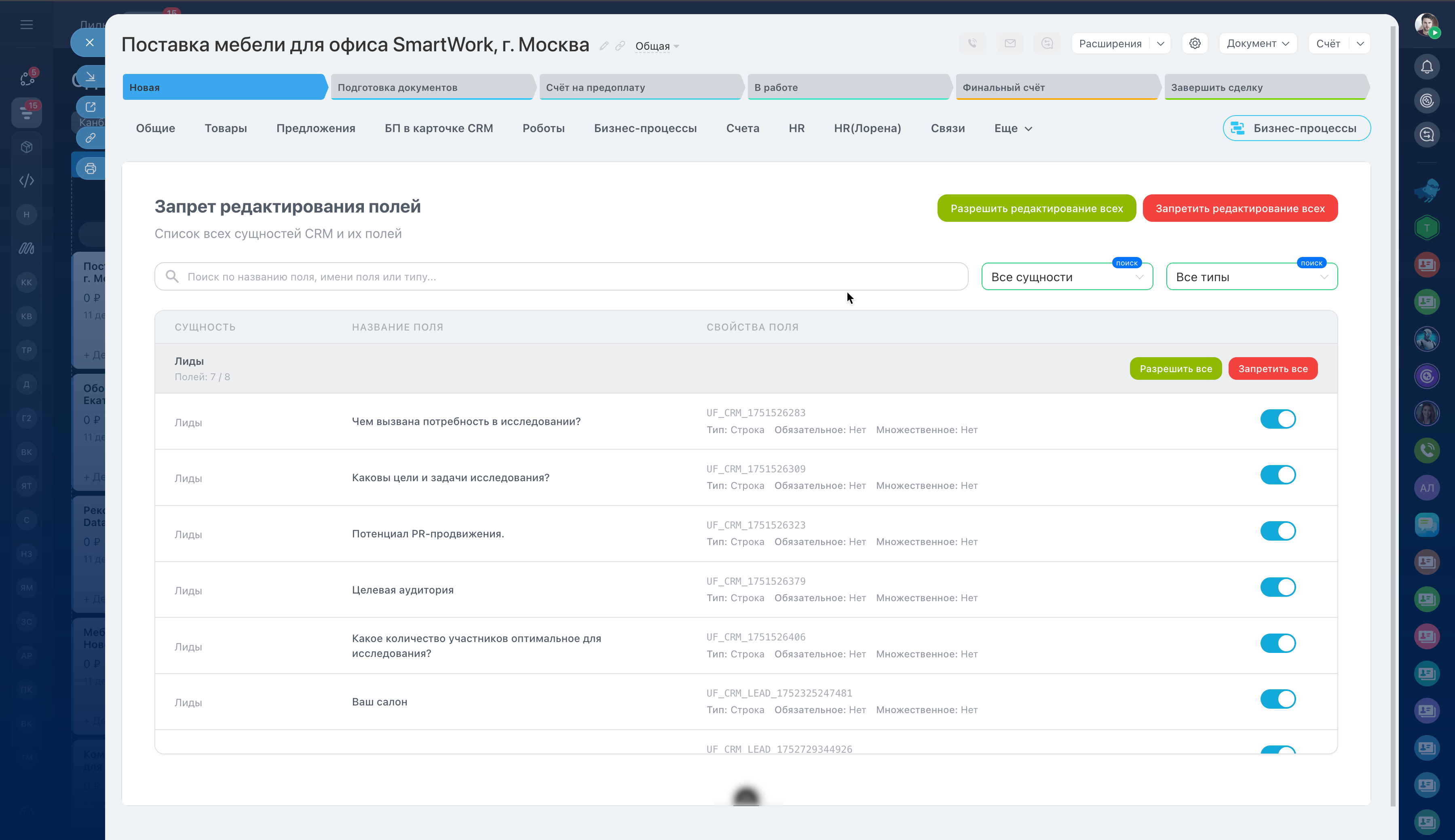Viewport: 1455px width, 840px height.
Task: Open notifications bell in right sidebar
Action: pos(1427,67)
